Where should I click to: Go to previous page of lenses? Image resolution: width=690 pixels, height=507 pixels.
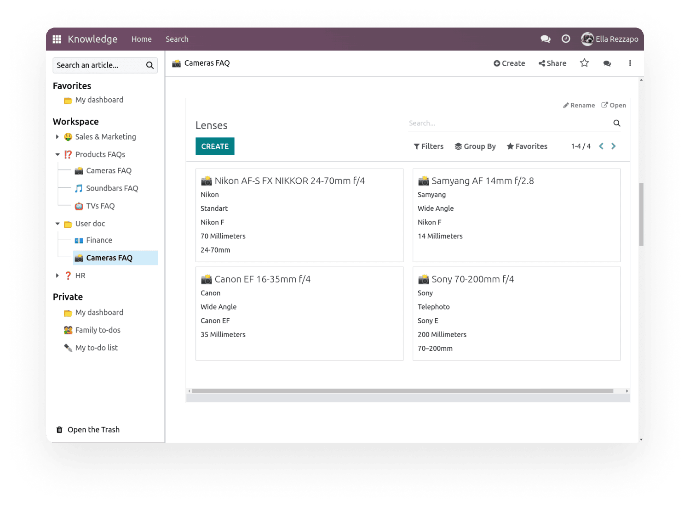click(x=600, y=146)
